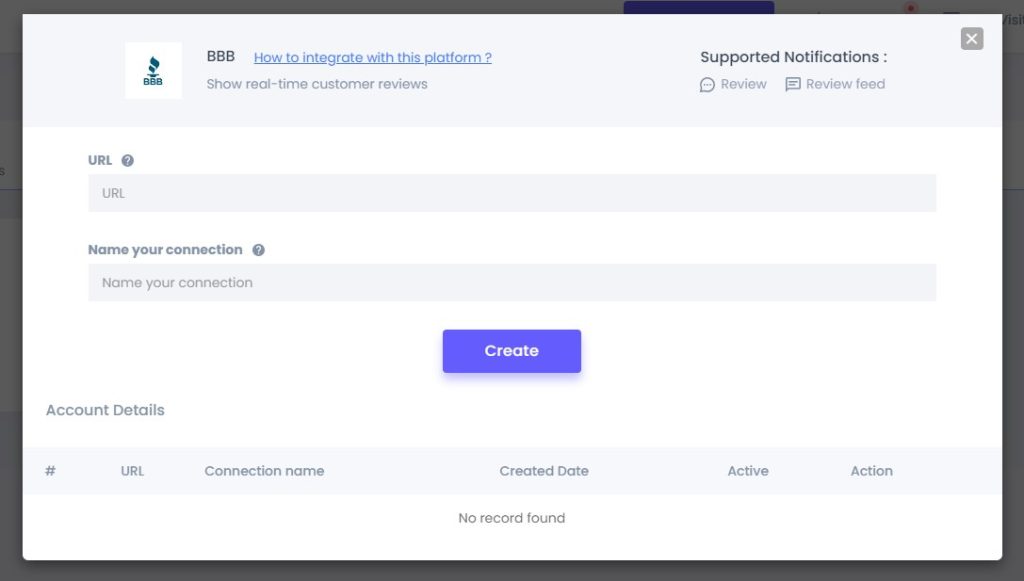Click the 'Review feed' notification label
1024x581 pixels.
tap(845, 84)
